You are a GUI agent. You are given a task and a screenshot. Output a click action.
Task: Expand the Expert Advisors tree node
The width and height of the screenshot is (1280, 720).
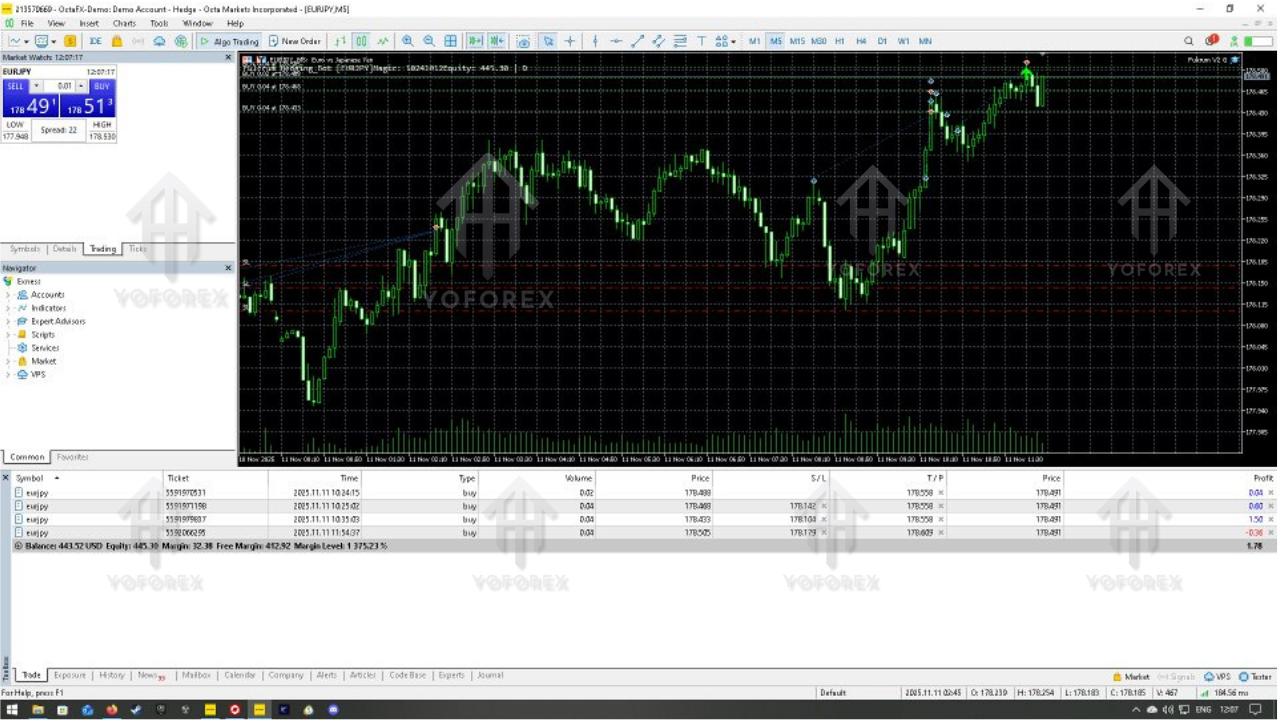pos(9,322)
